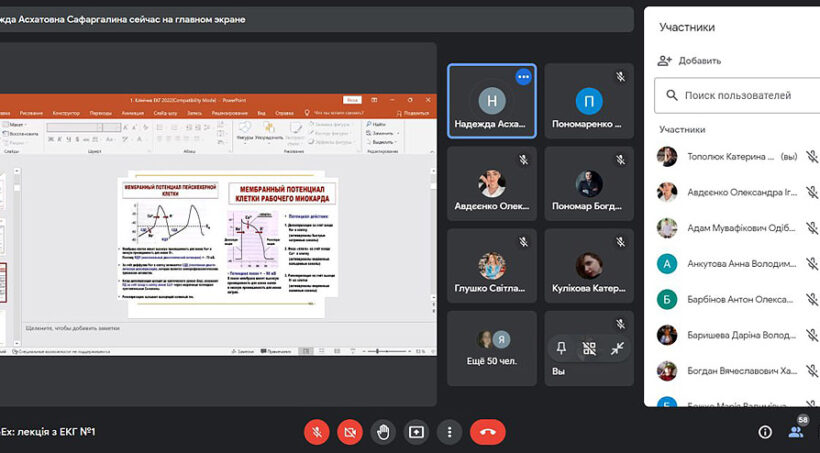Click Найти in PowerPoint editing group
Image resolution: width=820 pixels, height=453 pixels.
tap(376, 124)
